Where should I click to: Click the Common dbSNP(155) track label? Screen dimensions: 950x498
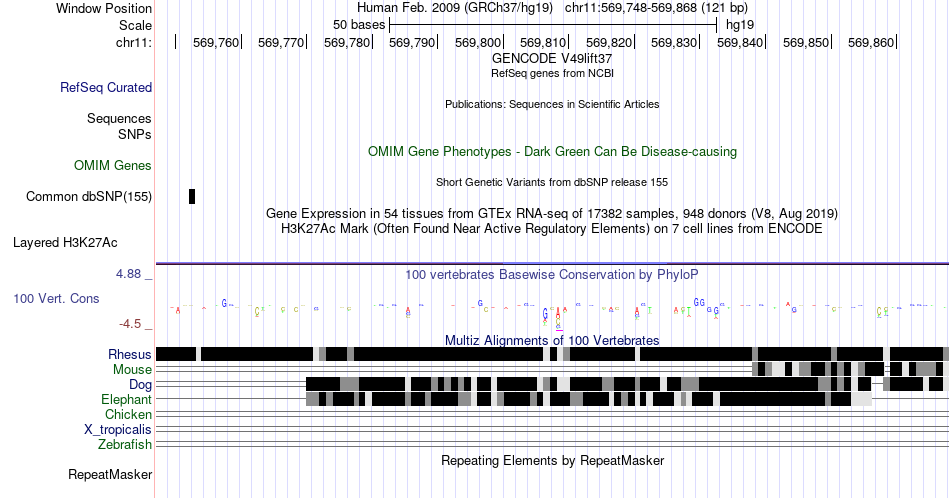89,196
